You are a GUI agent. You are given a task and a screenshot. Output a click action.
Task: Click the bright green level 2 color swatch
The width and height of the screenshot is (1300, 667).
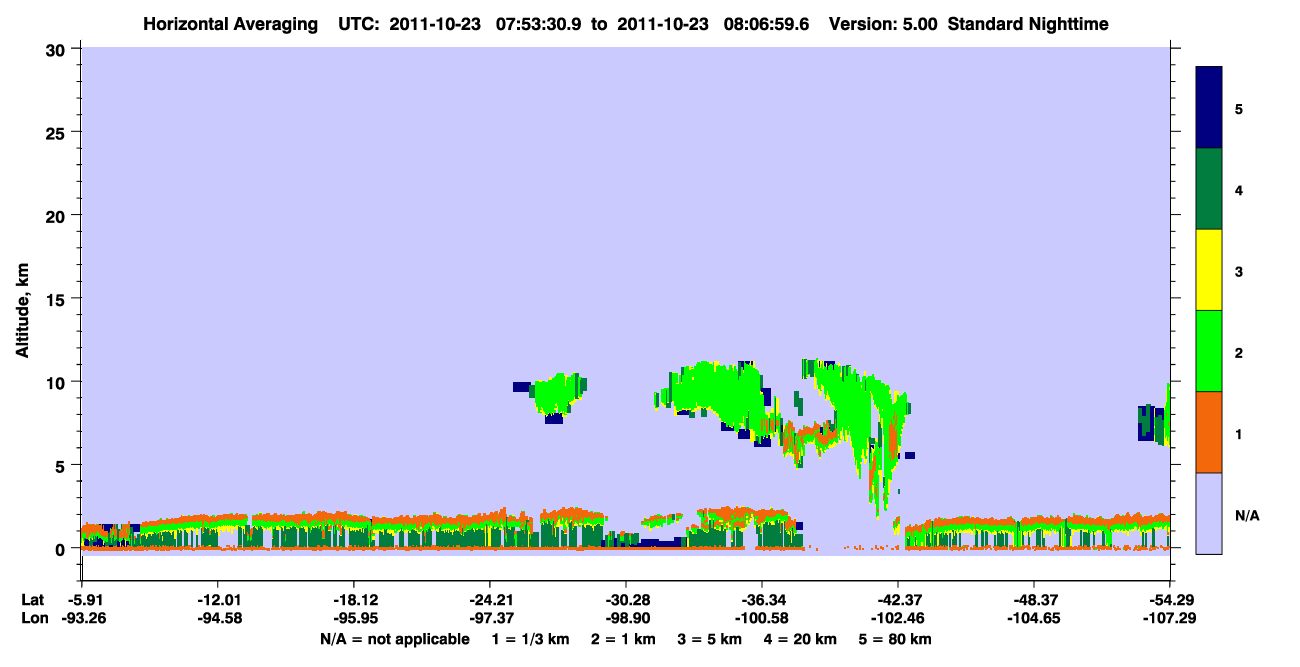coord(1209,351)
